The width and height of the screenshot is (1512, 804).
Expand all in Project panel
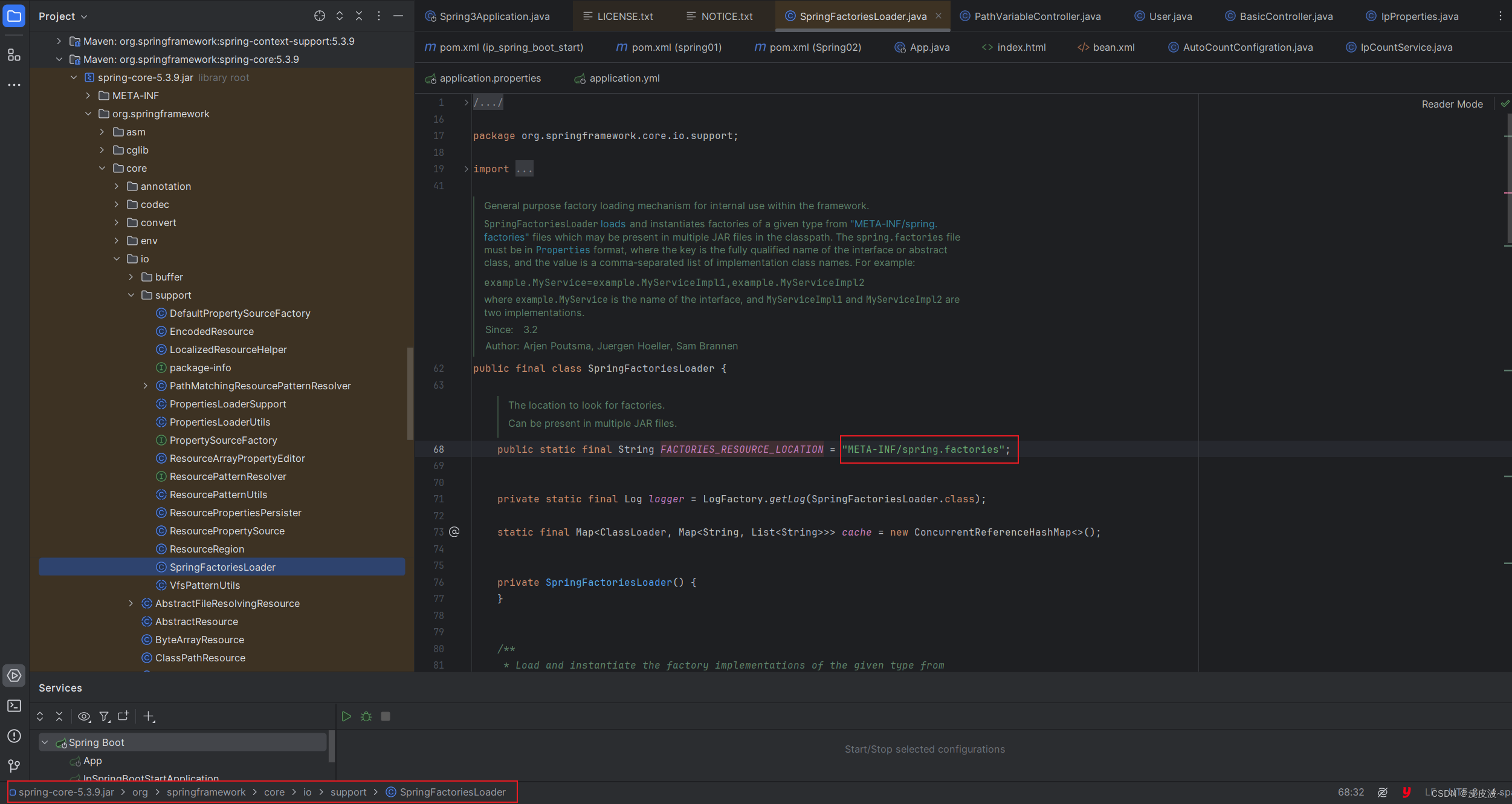(340, 16)
